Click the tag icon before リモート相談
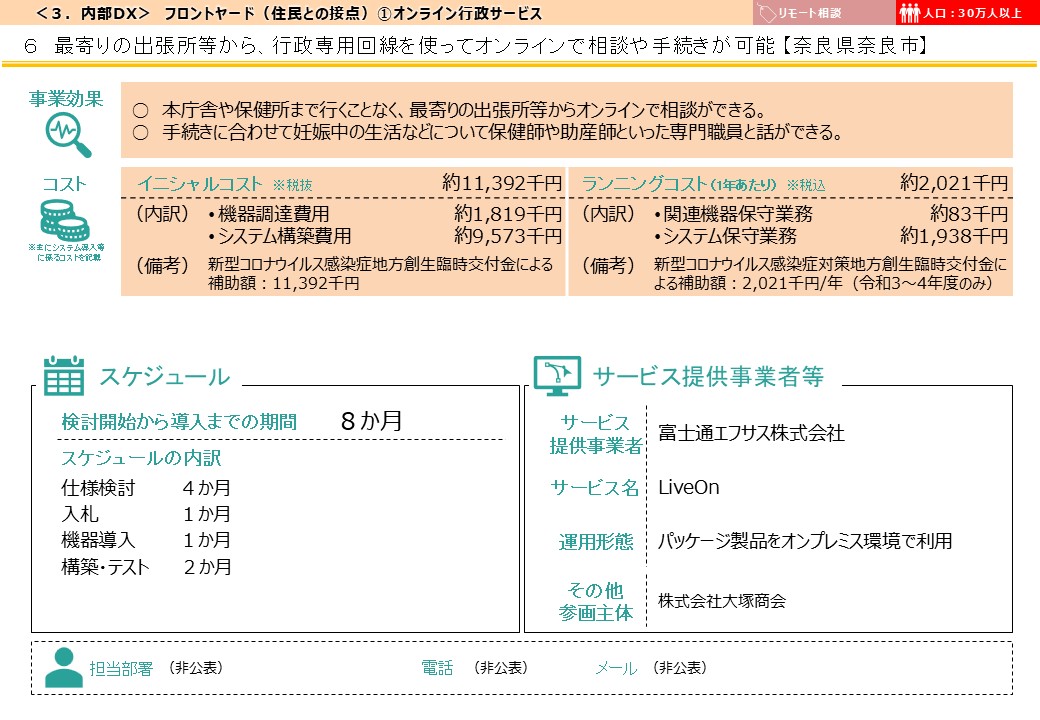This screenshot has width=1040, height=720. (x=769, y=11)
